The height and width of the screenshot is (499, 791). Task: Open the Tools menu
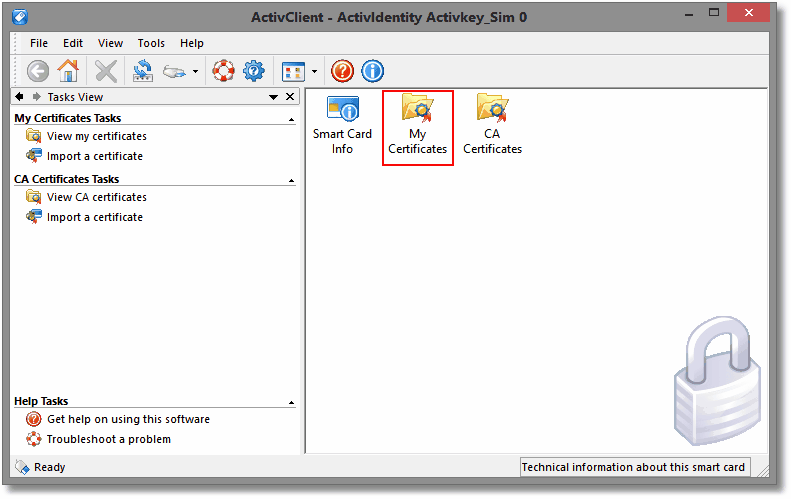[151, 43]
